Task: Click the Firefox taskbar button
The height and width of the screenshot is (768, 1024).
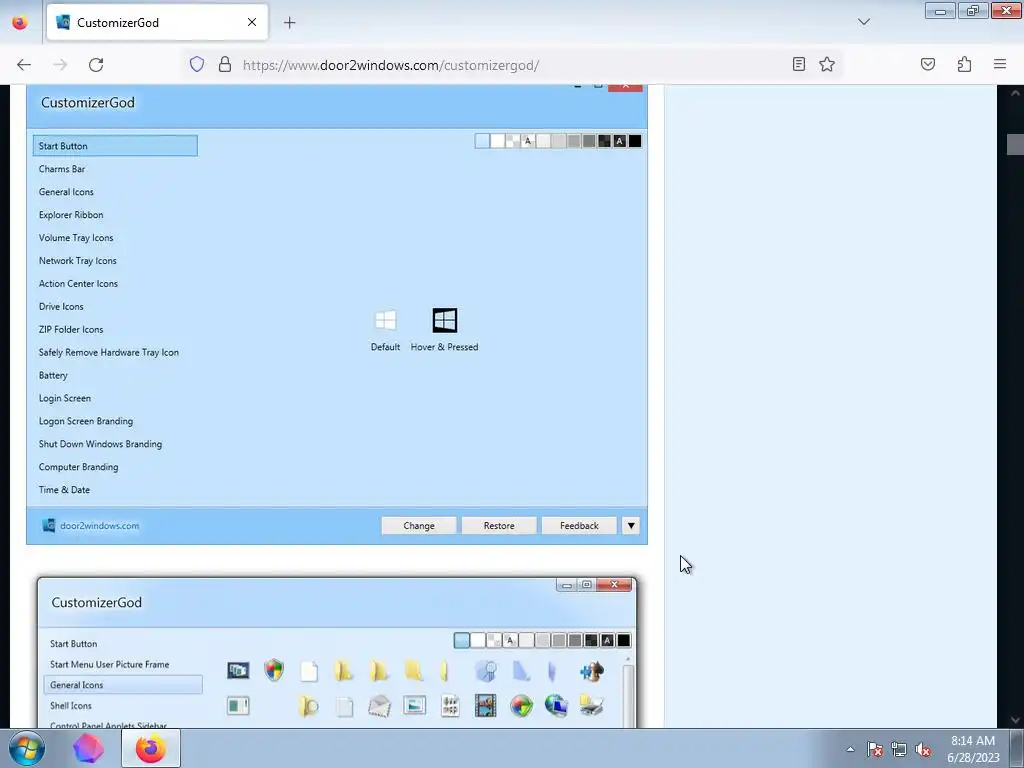Action: (150, 748)
